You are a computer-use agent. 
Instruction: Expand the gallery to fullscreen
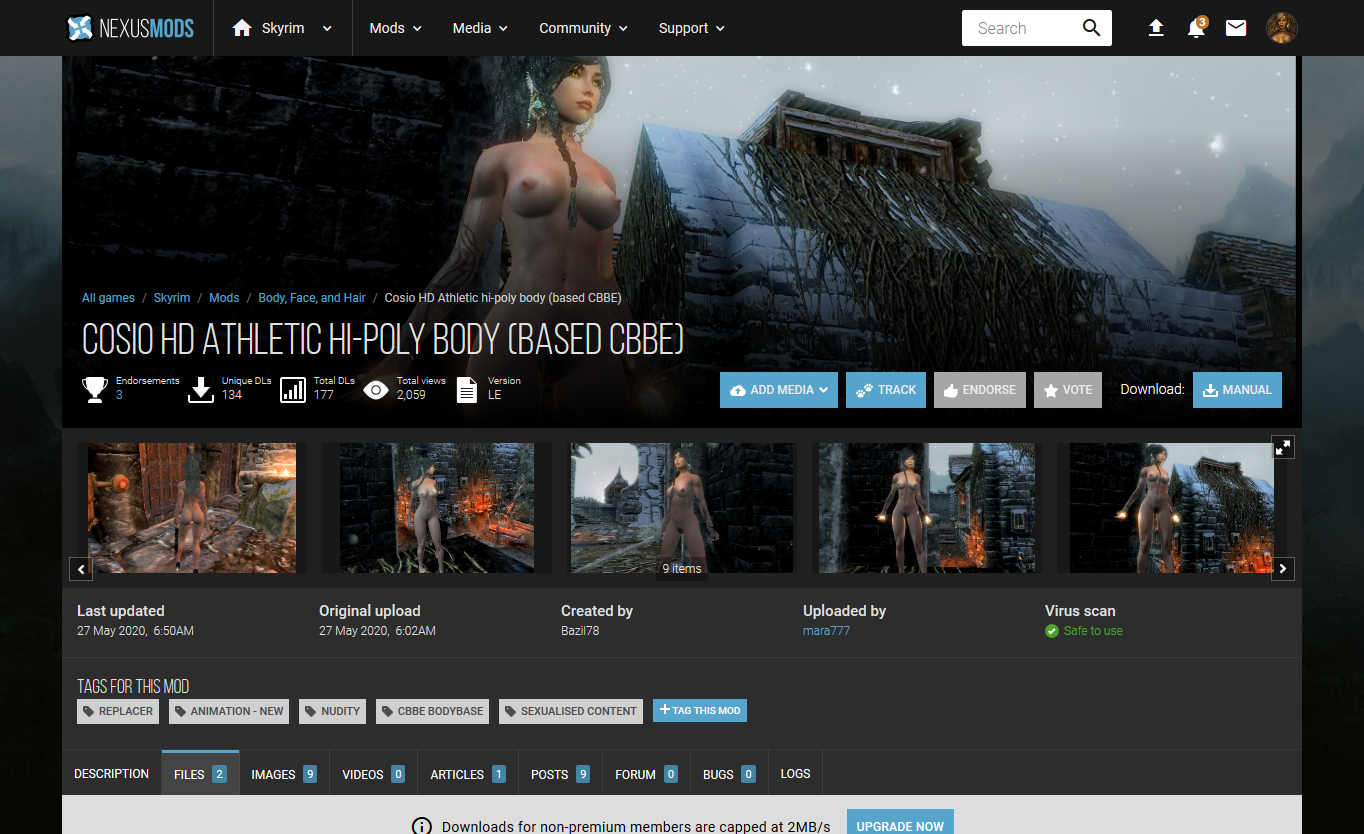pos(1283,447)
